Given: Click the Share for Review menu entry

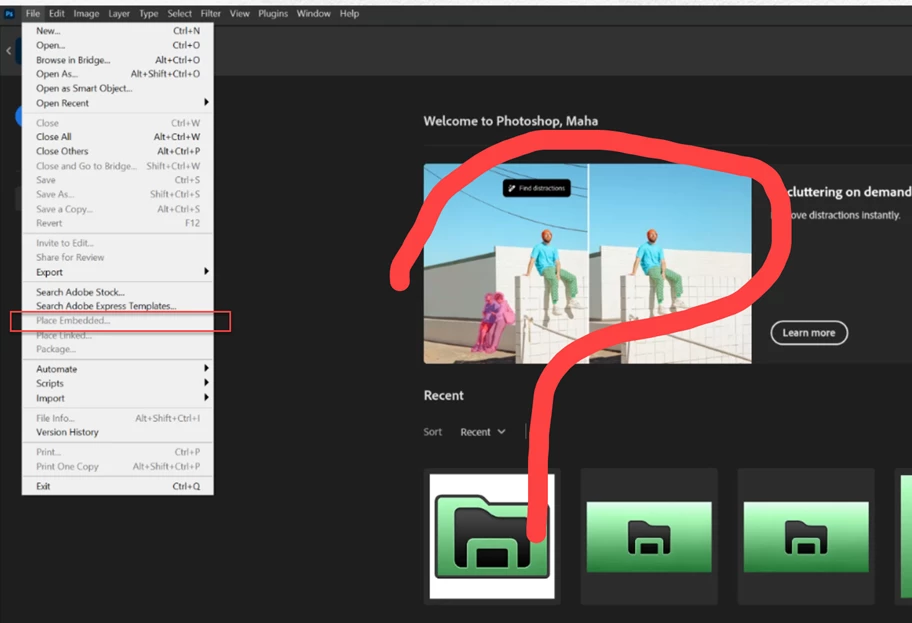Looking at the screenshot, I should click(x=117, y=258).
